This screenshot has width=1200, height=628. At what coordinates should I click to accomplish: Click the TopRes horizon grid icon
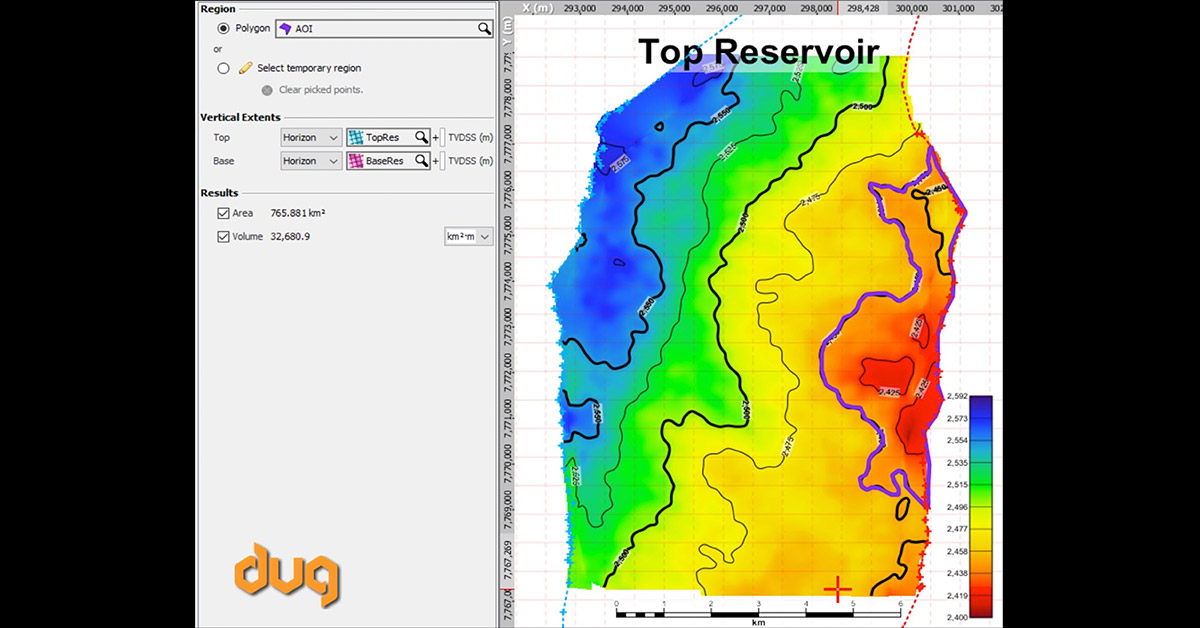tap(356, 137)
